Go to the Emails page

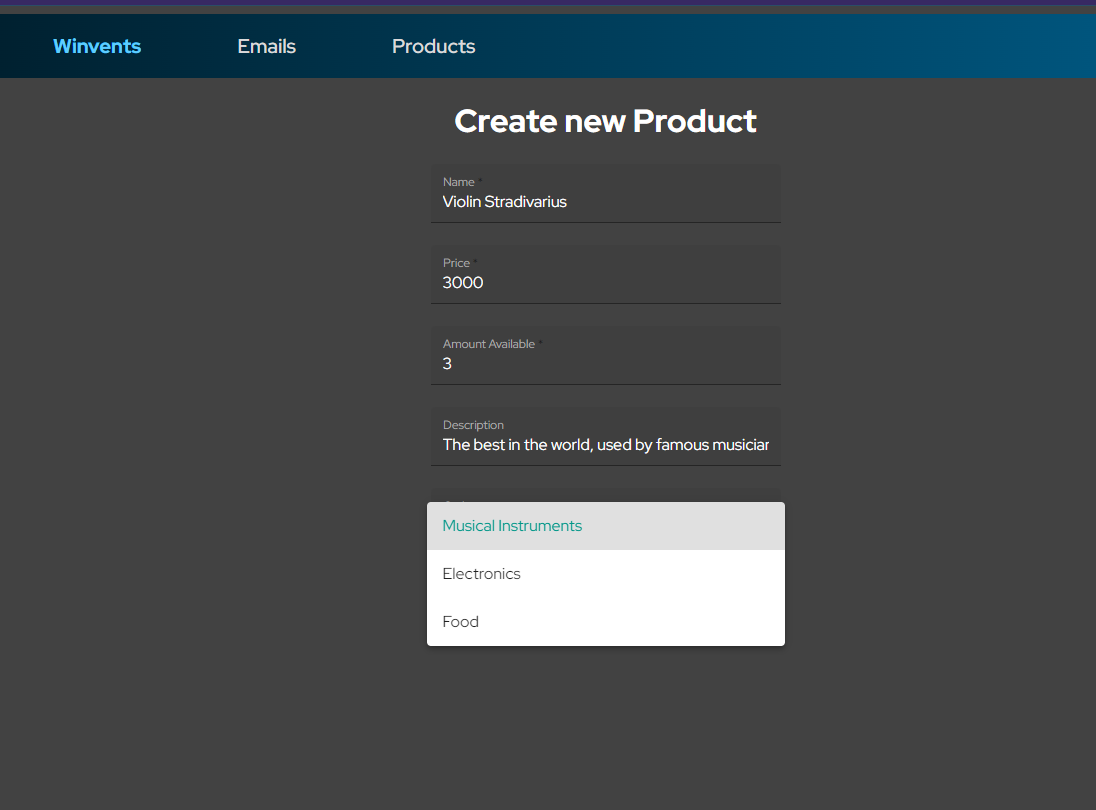(x=266, y=46)
